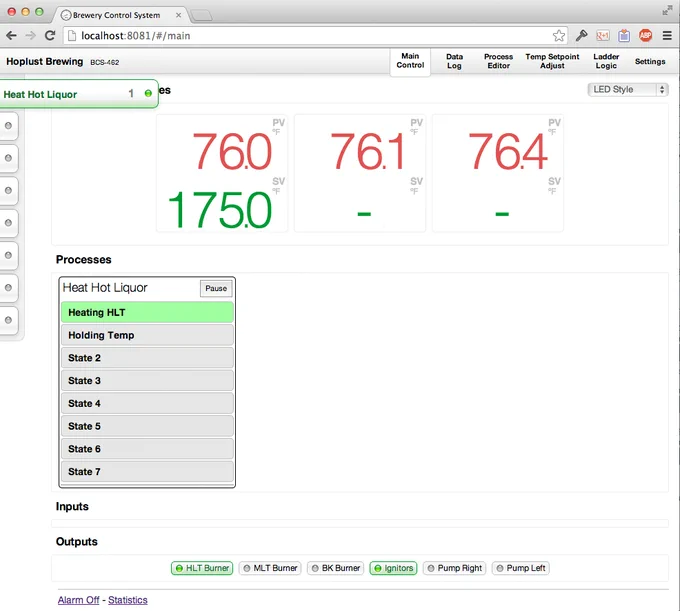The height and width of the screenshot is (611, 680).
Task: Select State 7 in process list
Action: tap(147, 472)
